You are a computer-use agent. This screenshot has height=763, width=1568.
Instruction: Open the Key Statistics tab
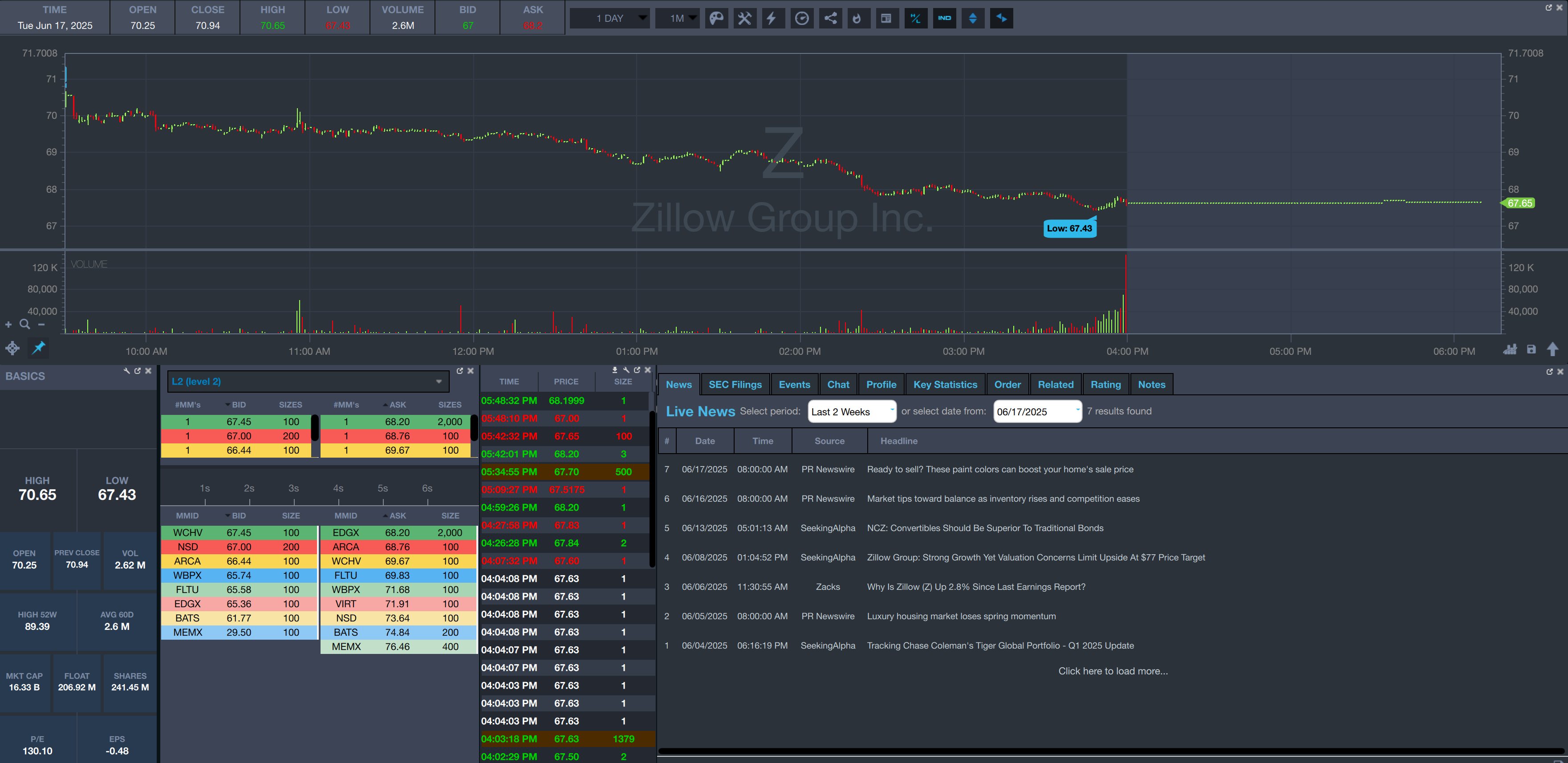pos(945,385)
